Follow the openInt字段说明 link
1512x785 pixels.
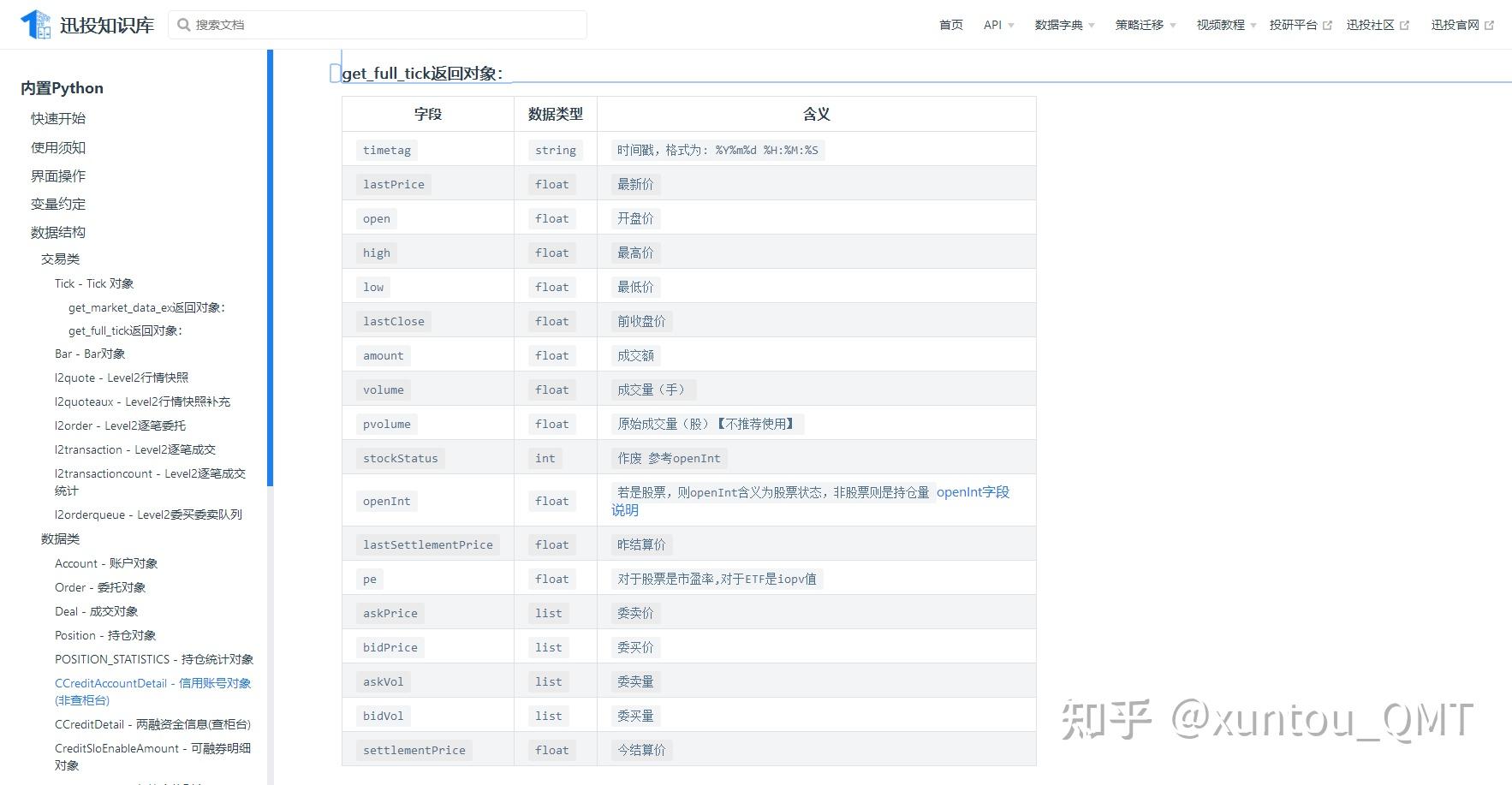973,492
